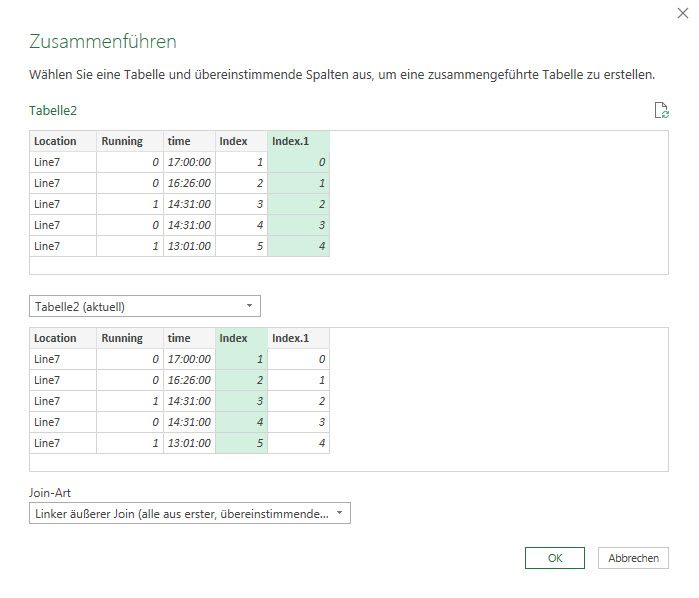Select time column header in lower table
699x598 pixels.
click(189, 338)
